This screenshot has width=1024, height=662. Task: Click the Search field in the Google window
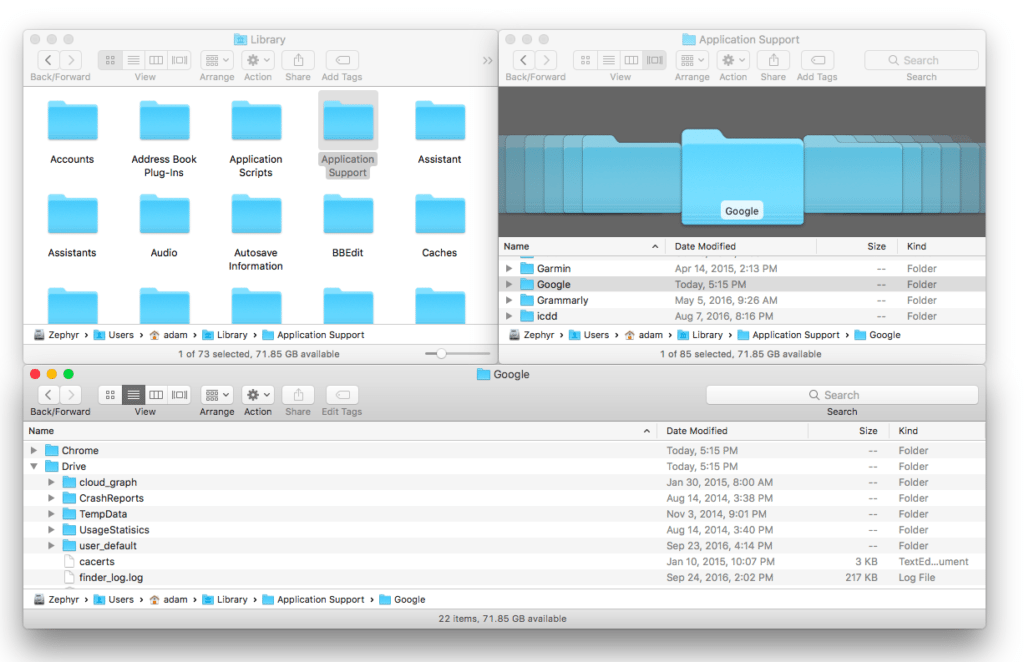click(x=843, y=394)
